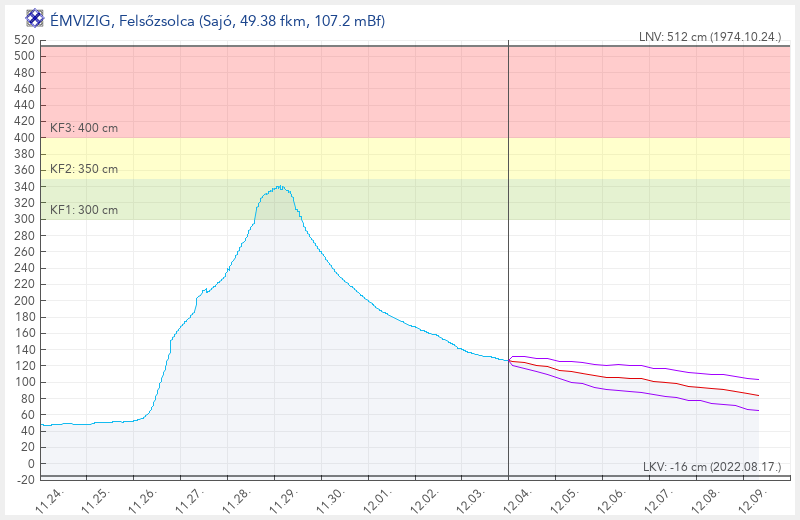Click the upper purple forecast line's right end

point(758,379)
